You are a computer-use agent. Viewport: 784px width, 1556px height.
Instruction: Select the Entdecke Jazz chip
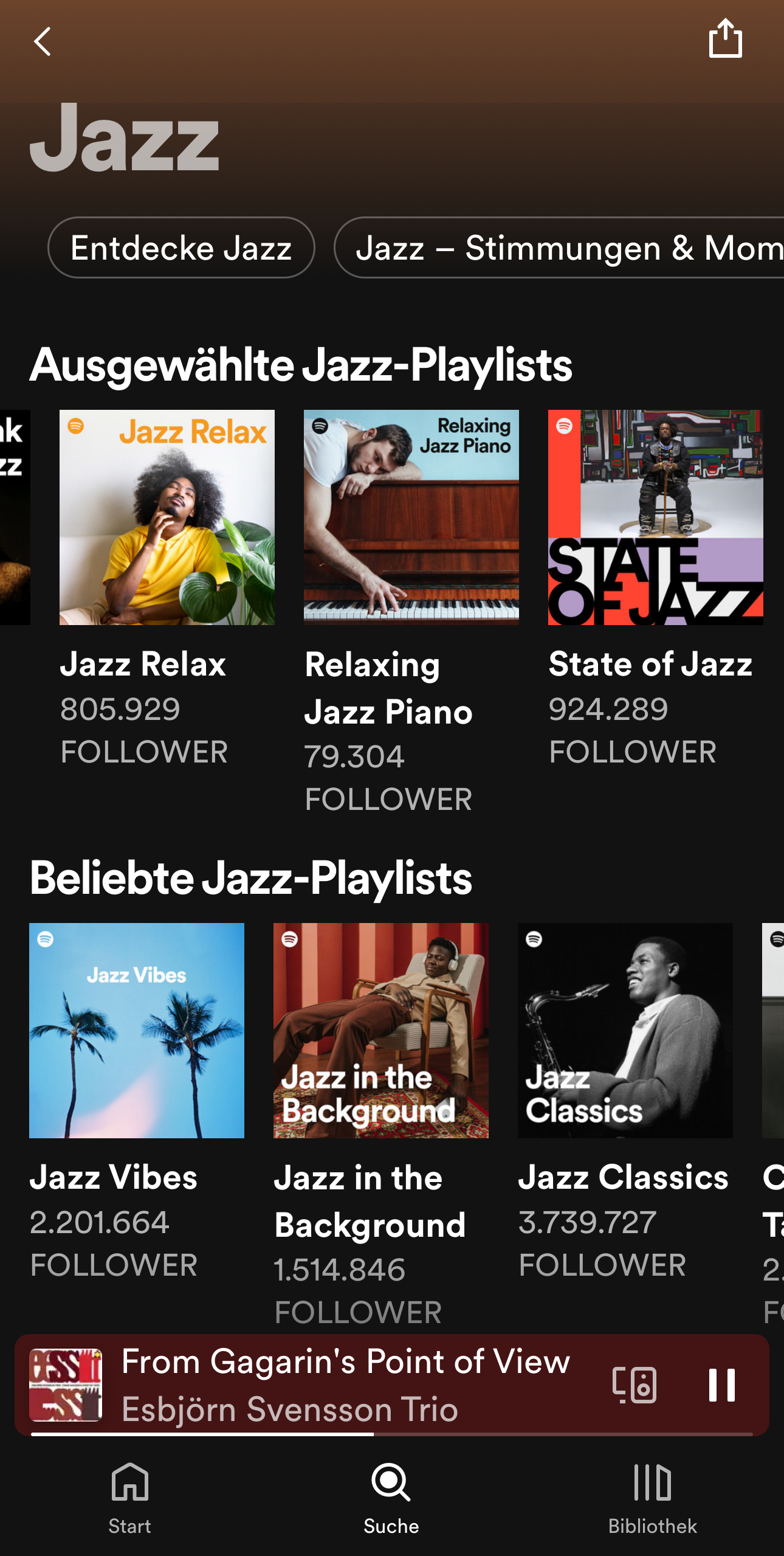pyautogui.click(x=181, y=248)
